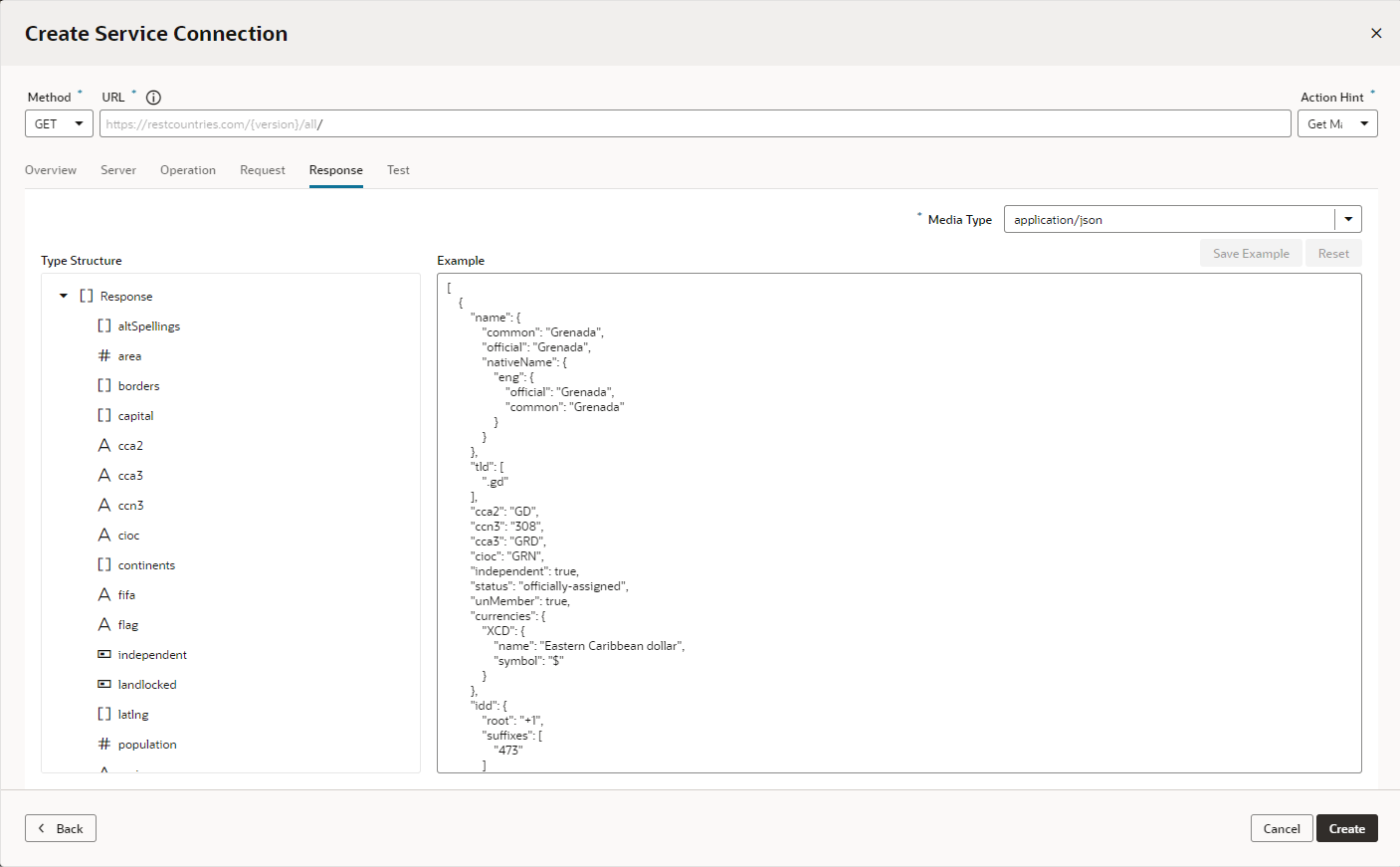1400x867 pixels.
Task: Click the string icon next to fifa
Action: 104,595
